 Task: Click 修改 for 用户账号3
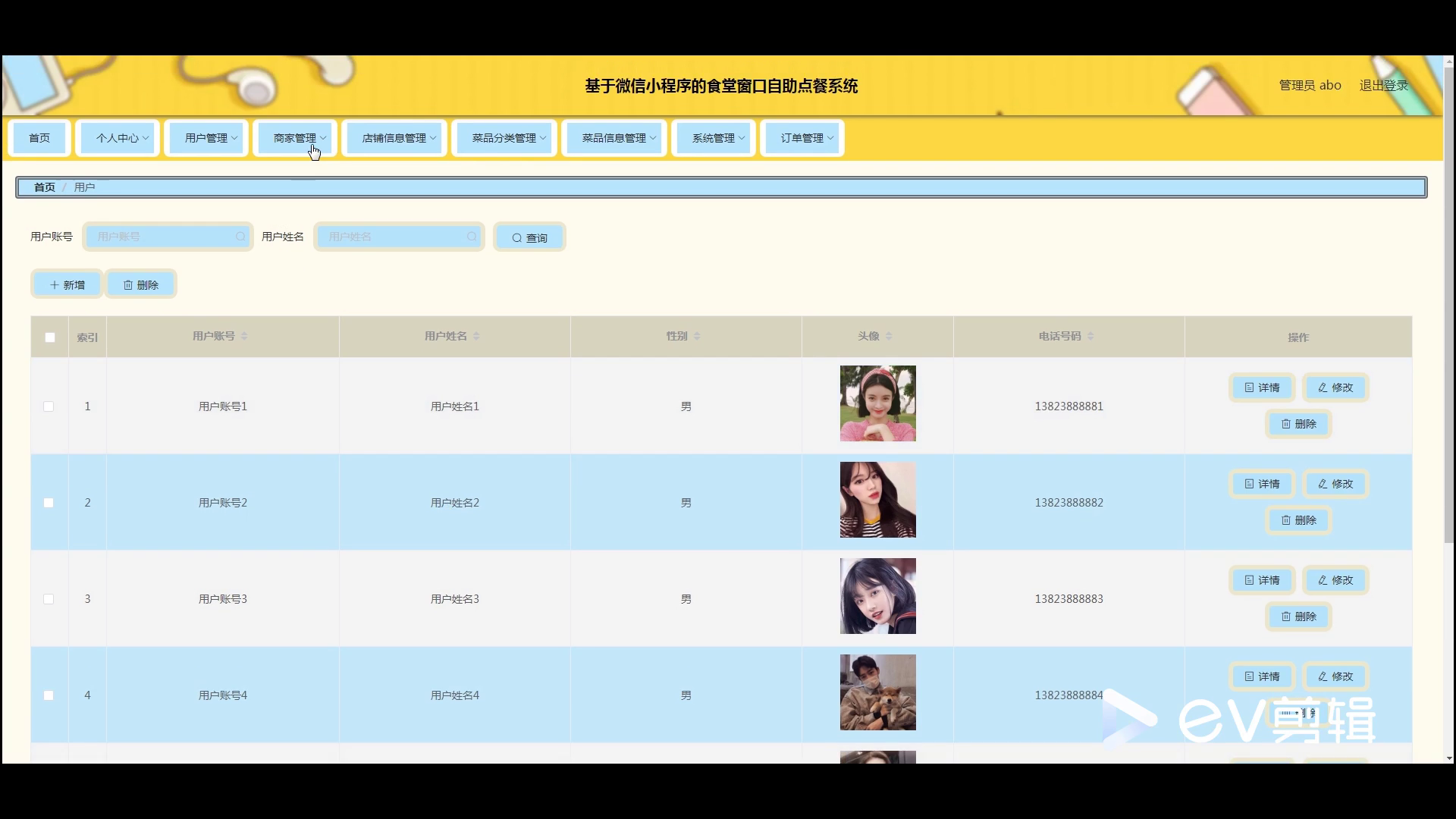coord(1335,580)
